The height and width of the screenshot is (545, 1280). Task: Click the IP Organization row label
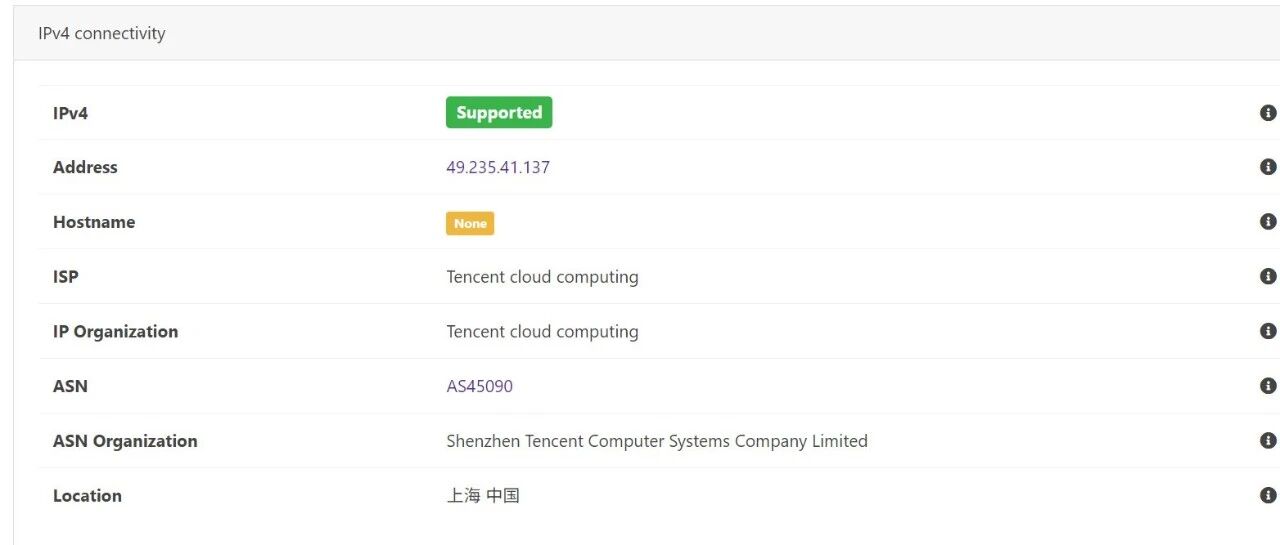point(116,332)
